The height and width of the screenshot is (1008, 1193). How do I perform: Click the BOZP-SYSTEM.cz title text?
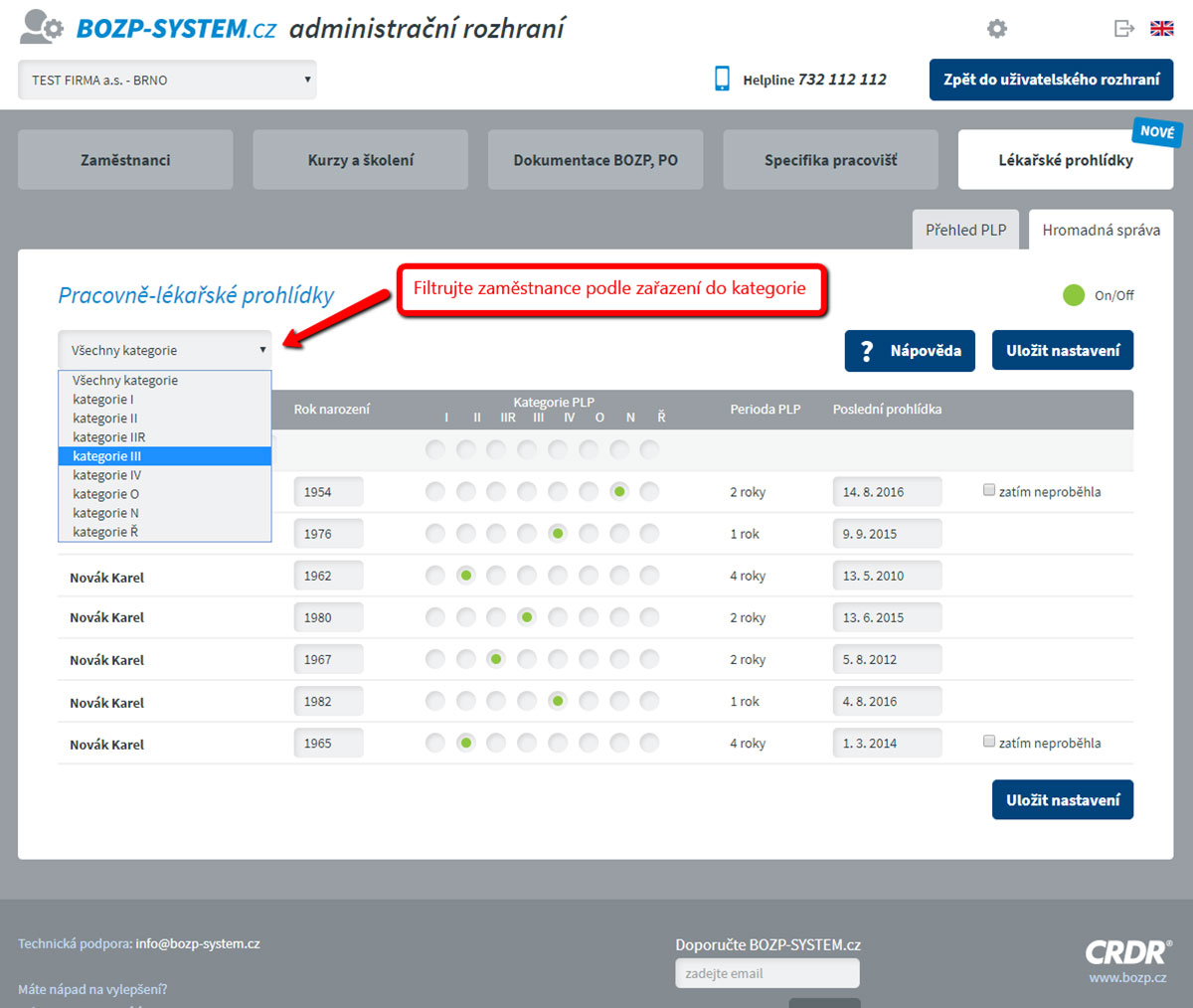point(176,29)
